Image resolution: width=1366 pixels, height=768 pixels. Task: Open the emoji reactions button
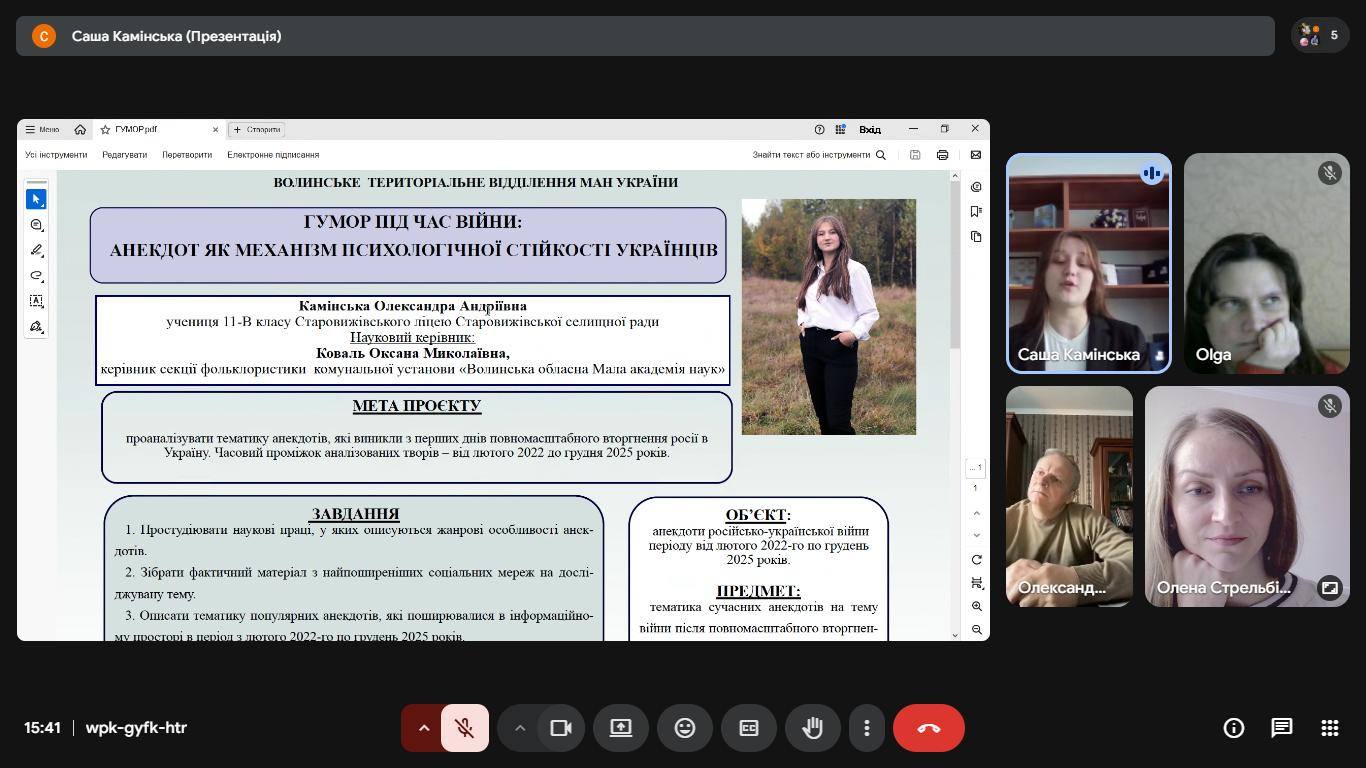pos(684,728)
